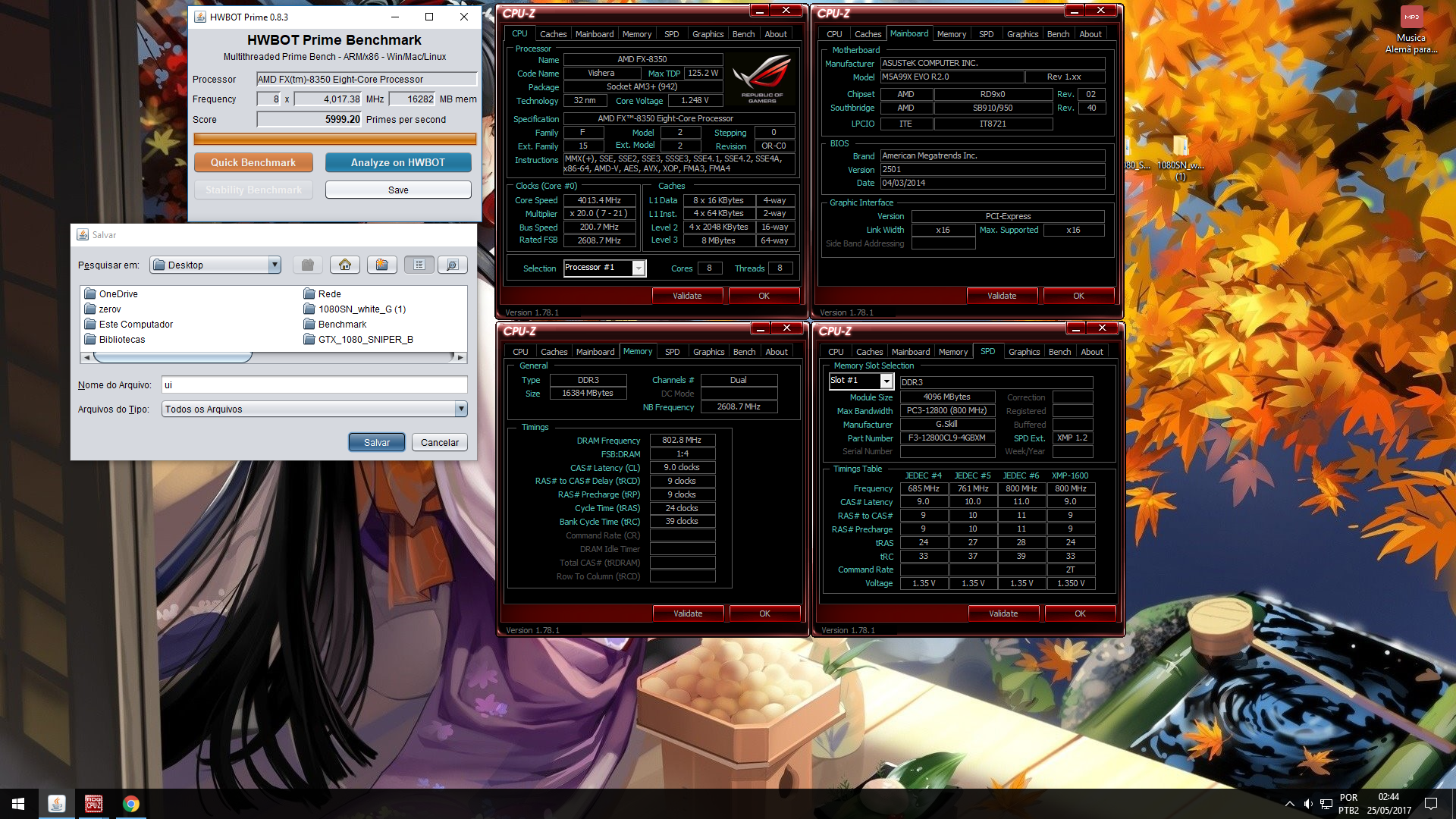Click Validate in the Mainboard CPU-Z window
Viewport: 1456px width, 819px height.
pyautogui.click(x=1002, y=296)
